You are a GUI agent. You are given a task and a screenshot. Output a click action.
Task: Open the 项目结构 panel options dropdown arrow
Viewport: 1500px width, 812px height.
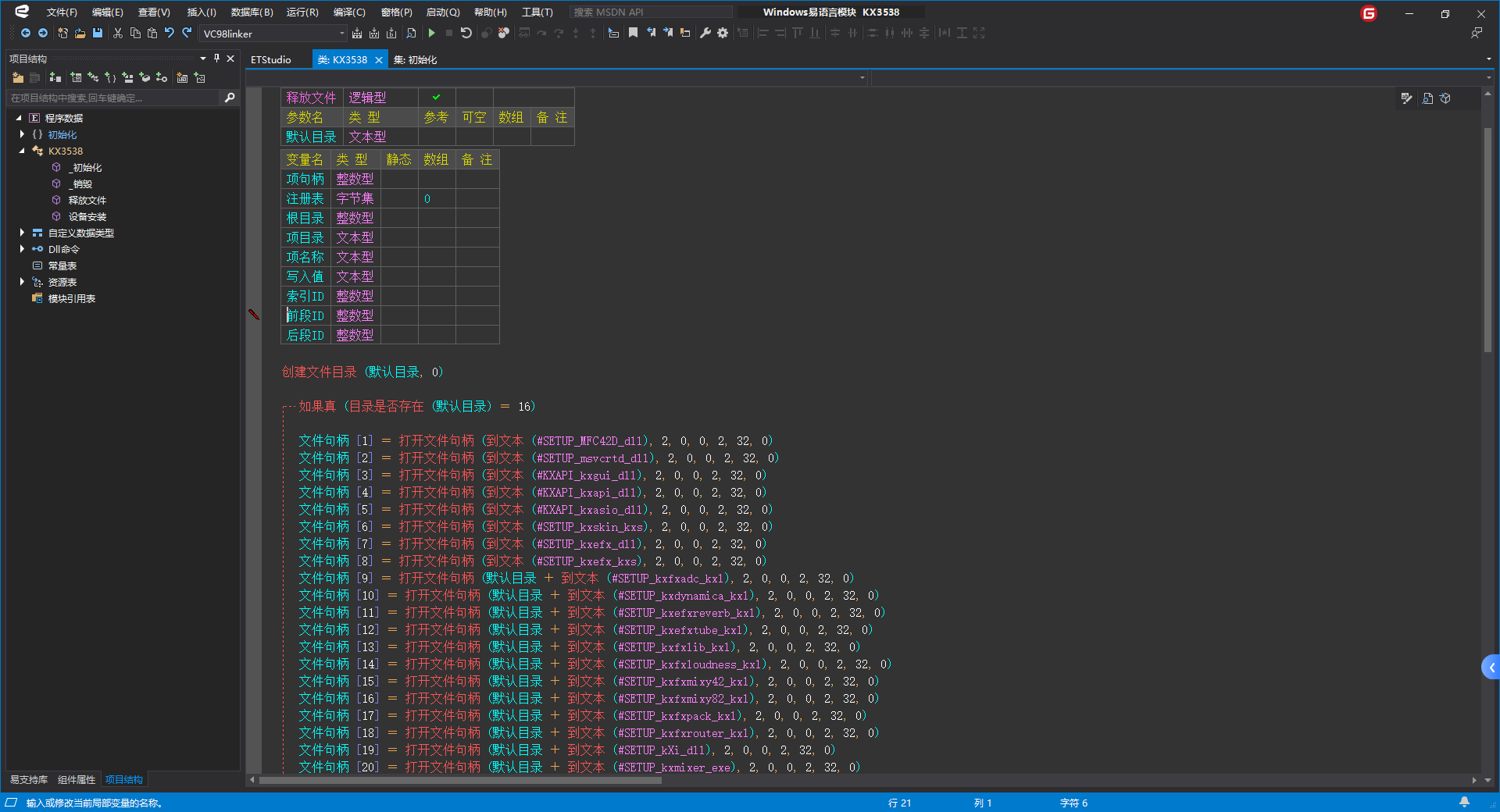point(203,59)
